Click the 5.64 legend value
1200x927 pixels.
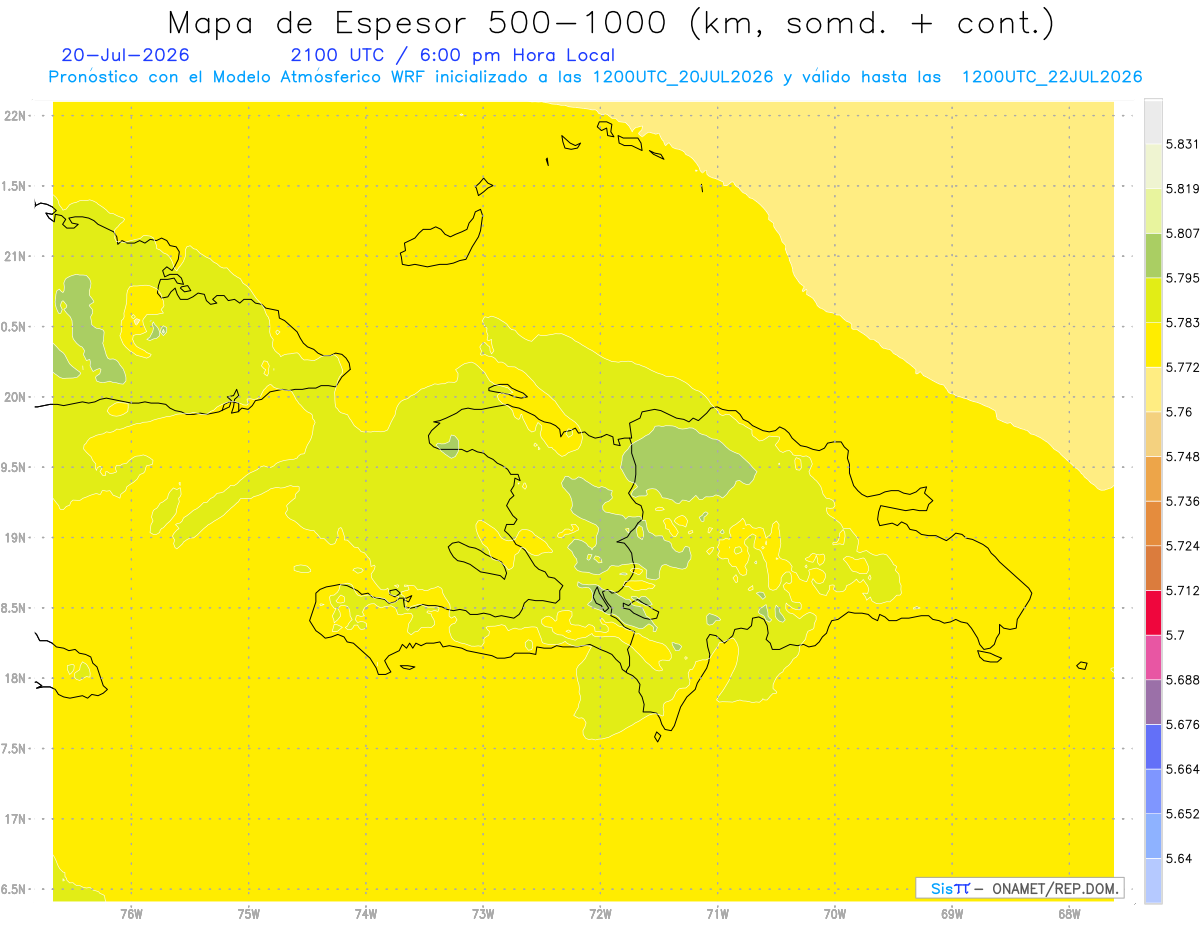point(1179,858)
